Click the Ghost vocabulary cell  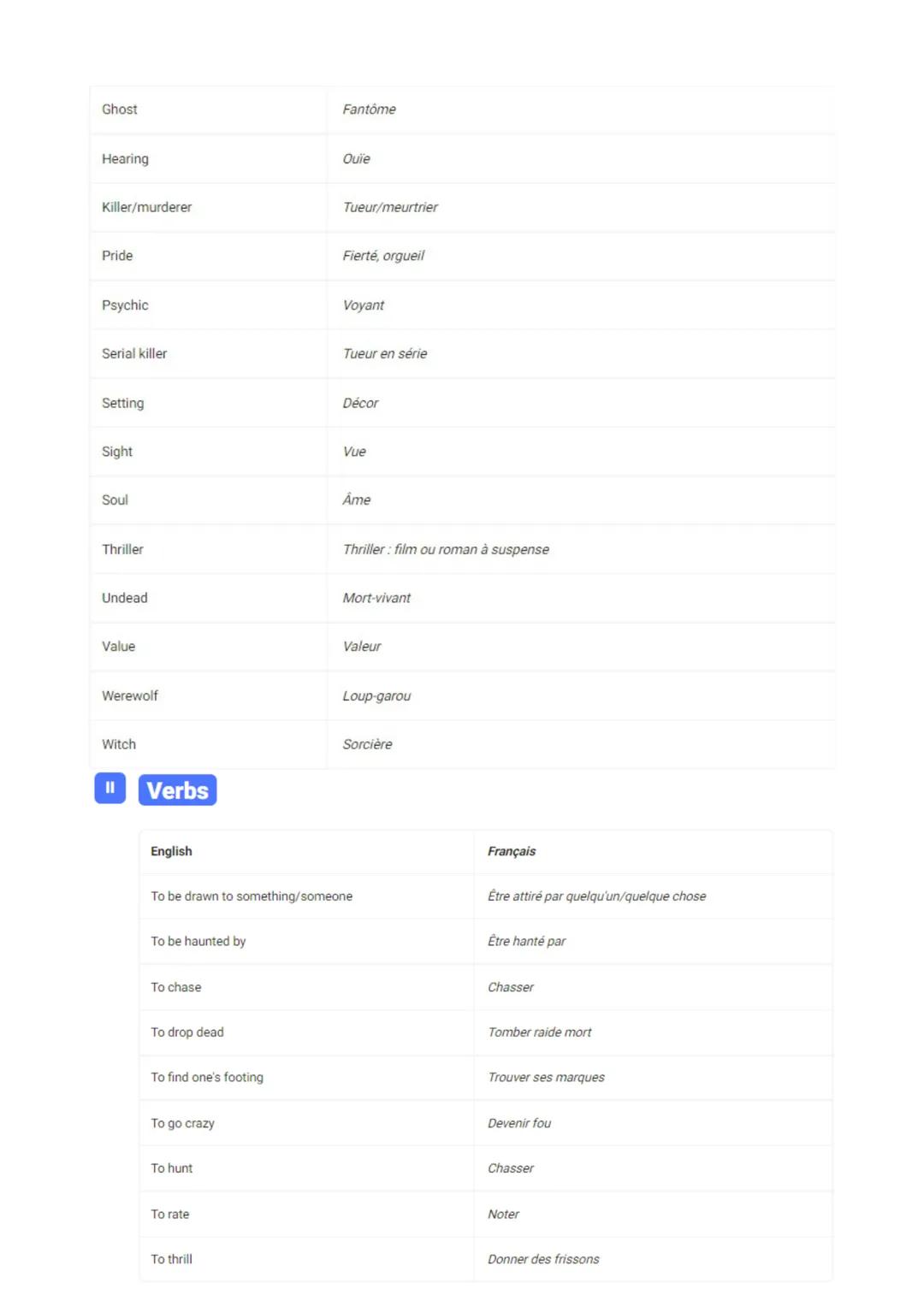[120, 109]
